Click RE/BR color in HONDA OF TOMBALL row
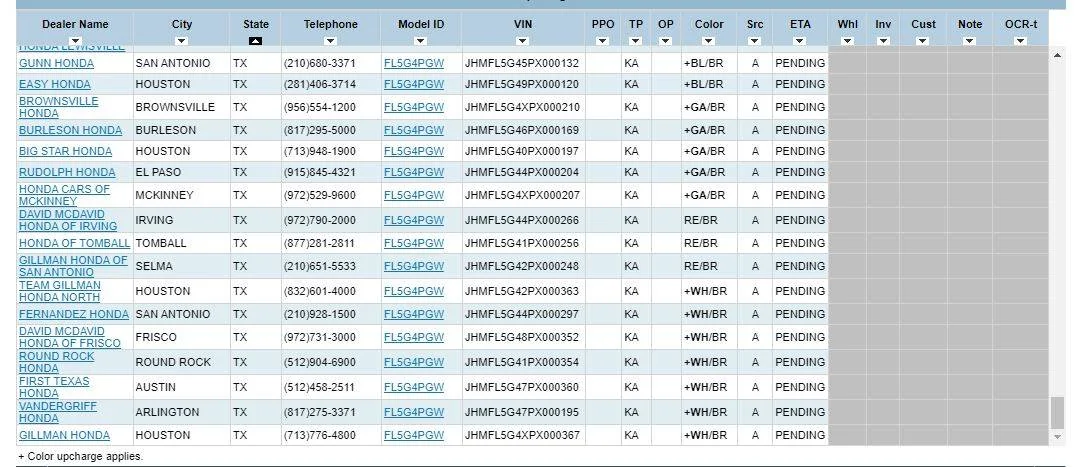The height and width of the screenshot is (467, 1075). click(701, 243)
